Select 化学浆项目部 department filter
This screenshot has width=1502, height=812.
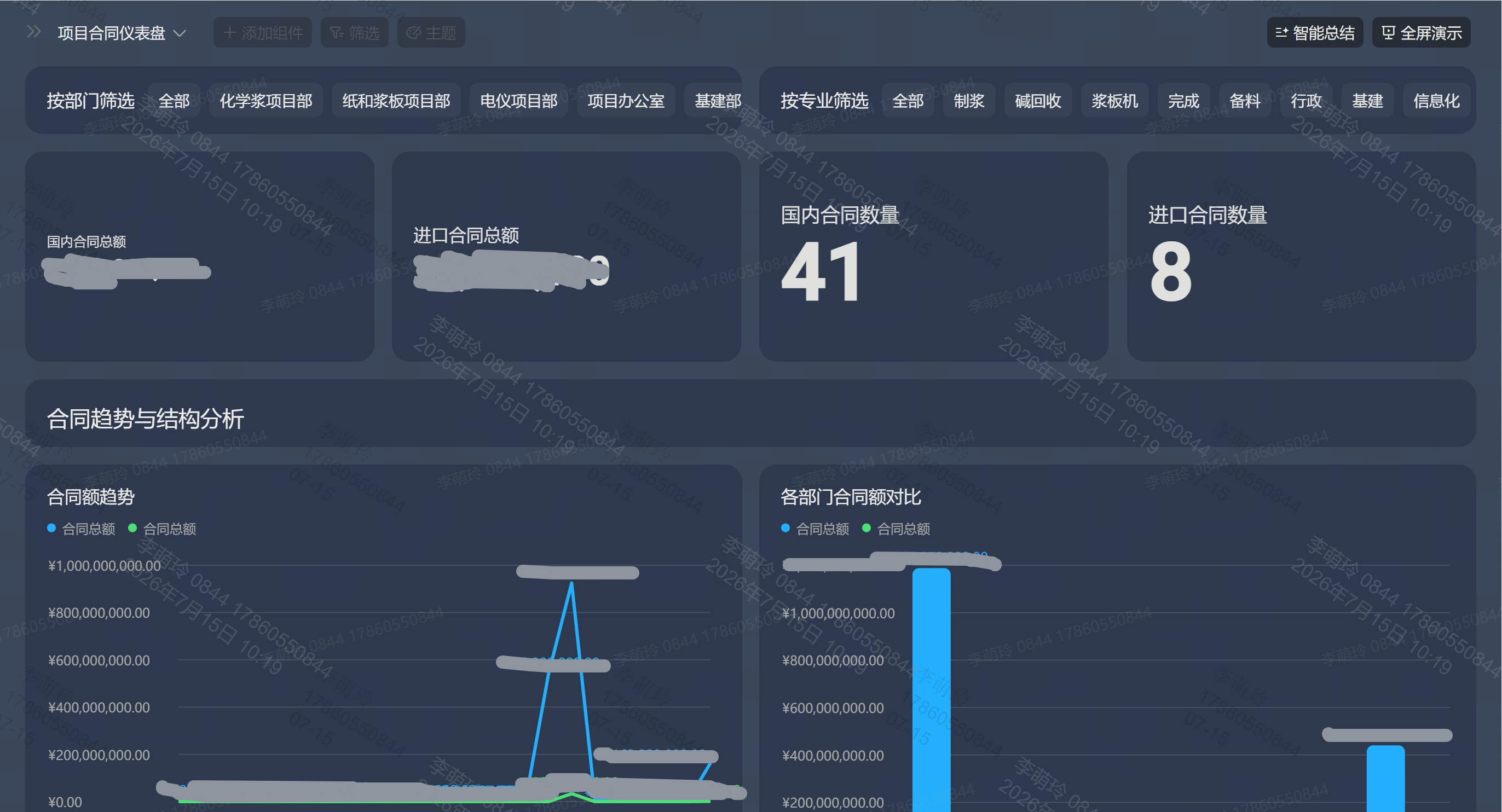(266, 101)
